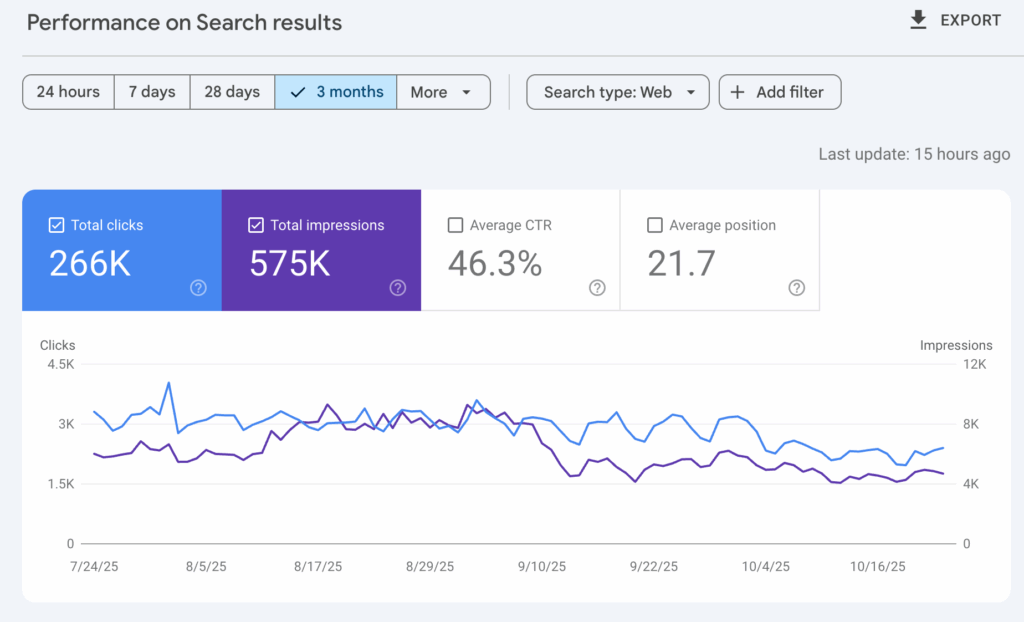
Task: Click the plus icon beside Add filter
Action: [x=738, y=92]
